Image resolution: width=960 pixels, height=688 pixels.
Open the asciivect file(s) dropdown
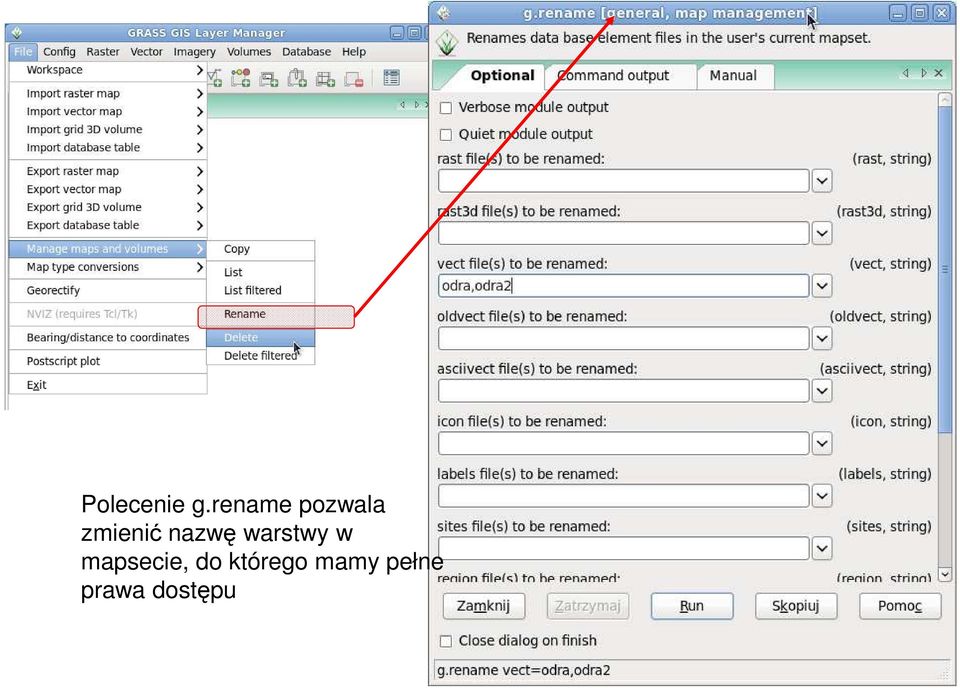tap(822, 391)
